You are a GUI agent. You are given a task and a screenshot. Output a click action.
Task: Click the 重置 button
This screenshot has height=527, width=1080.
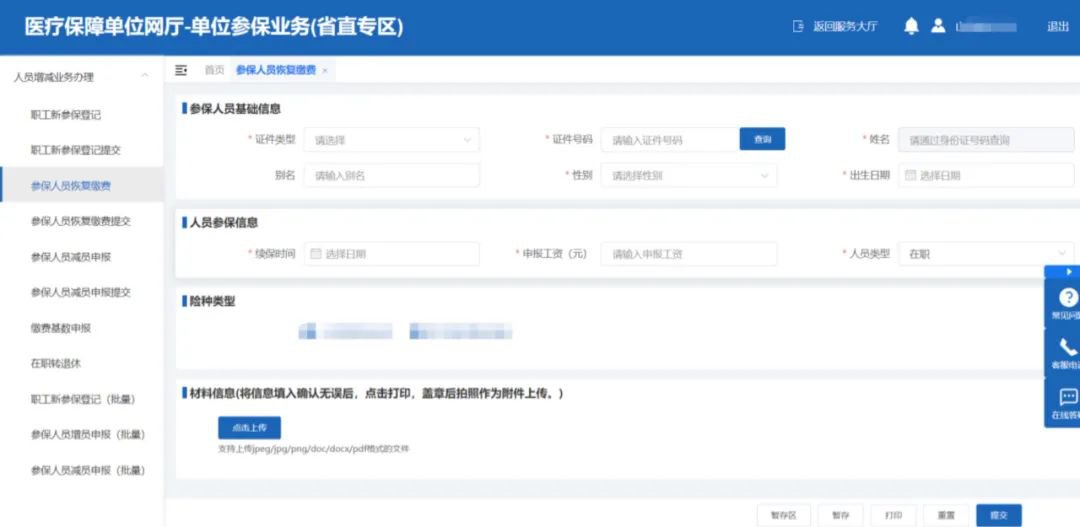click(x=946, y=515)
